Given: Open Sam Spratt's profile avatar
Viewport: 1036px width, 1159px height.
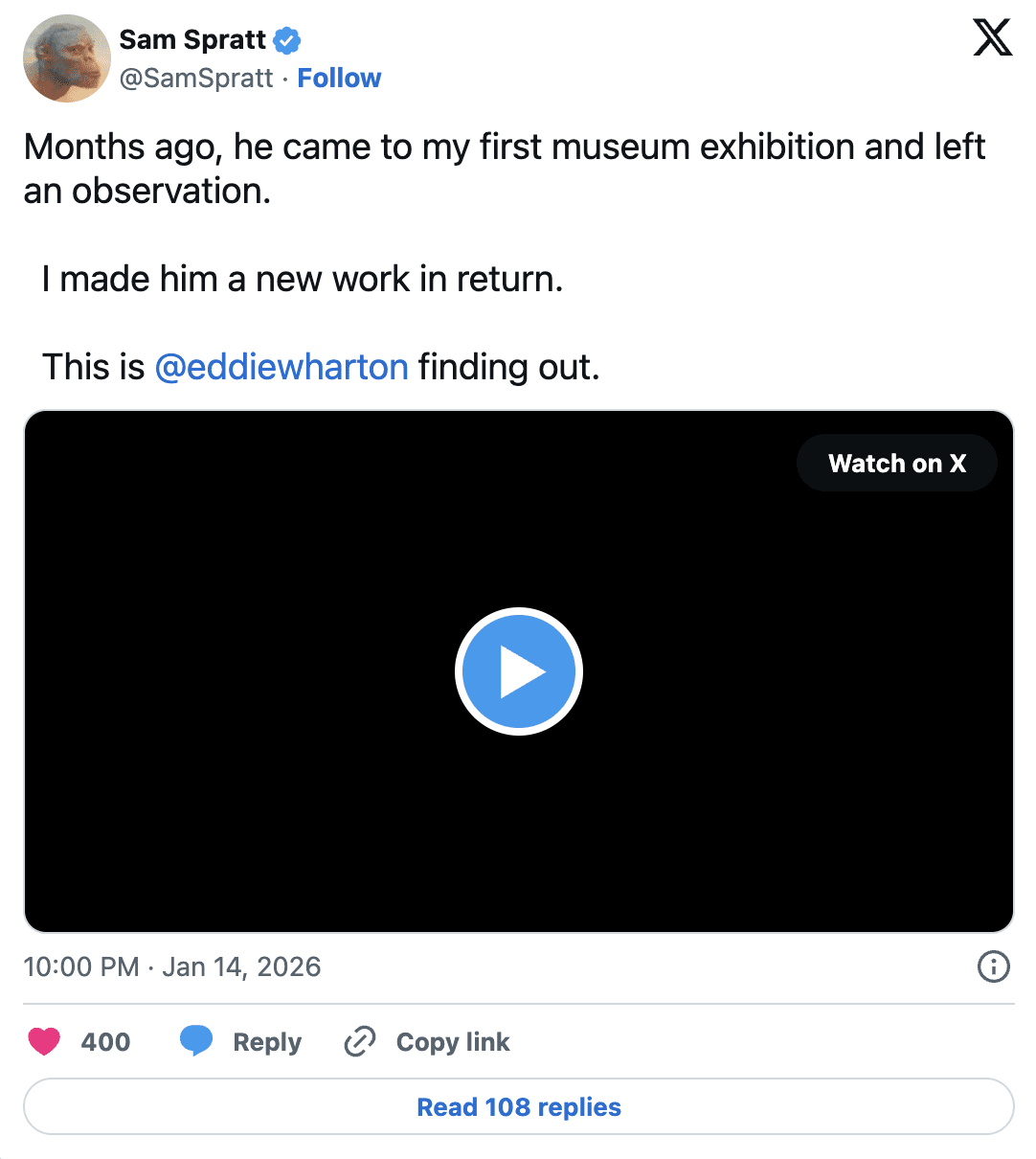Looking at the screenshot, I should tap(67, 58).
